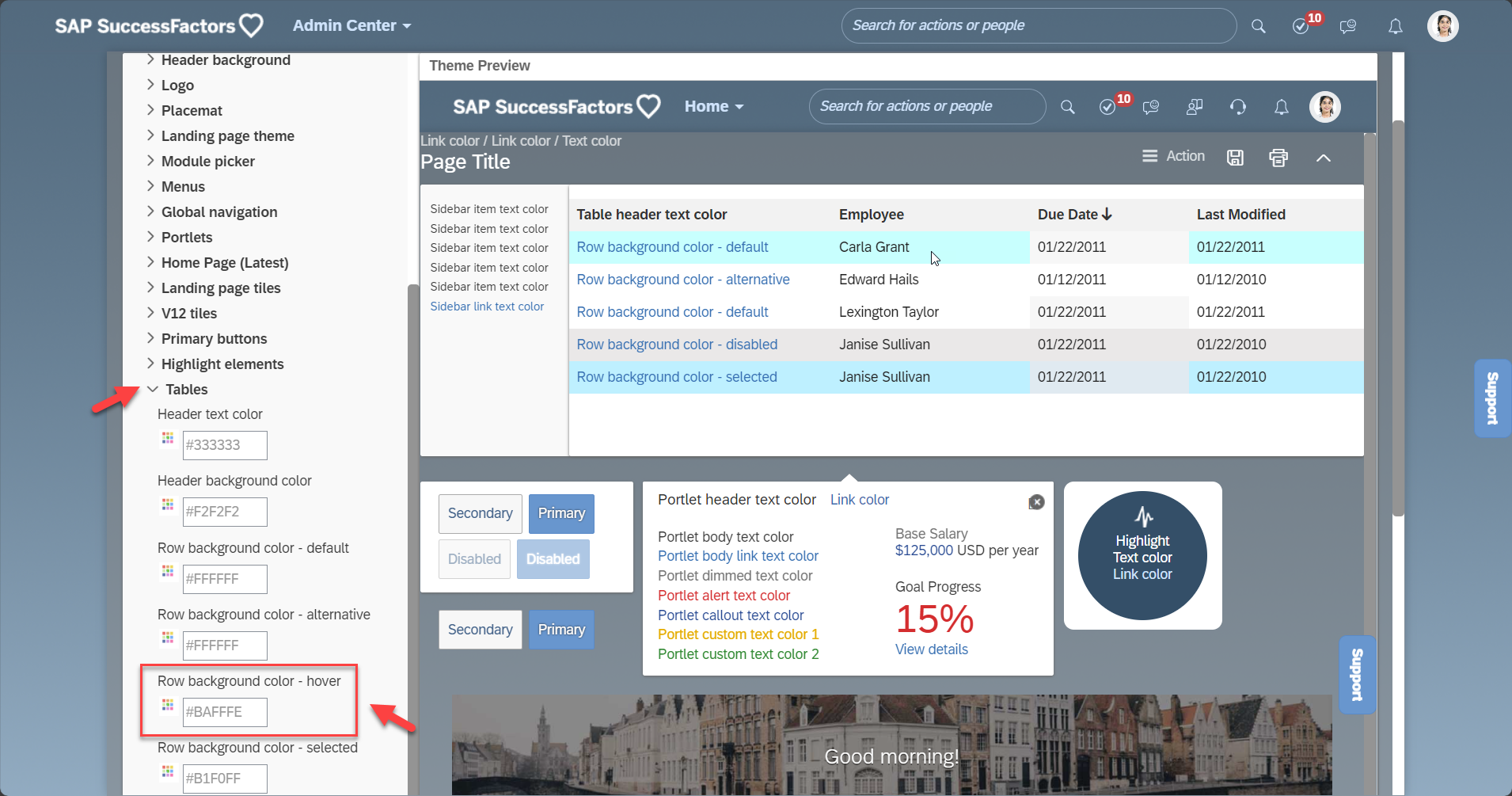Click the search magnifier in top header
The image size is (1512, 796).
[1258, 26]
